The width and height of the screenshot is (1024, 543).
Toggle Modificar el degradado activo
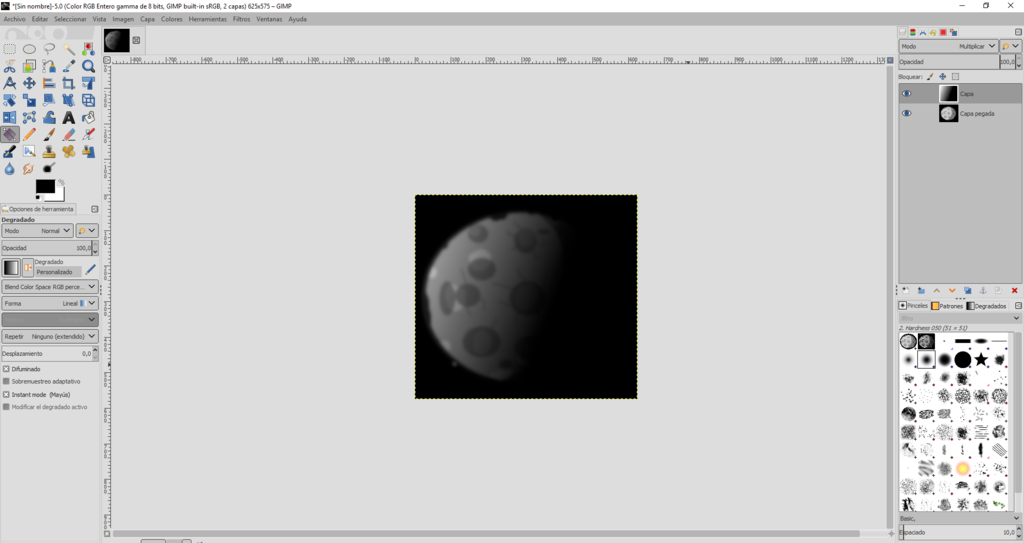click(x=6, y=406)
